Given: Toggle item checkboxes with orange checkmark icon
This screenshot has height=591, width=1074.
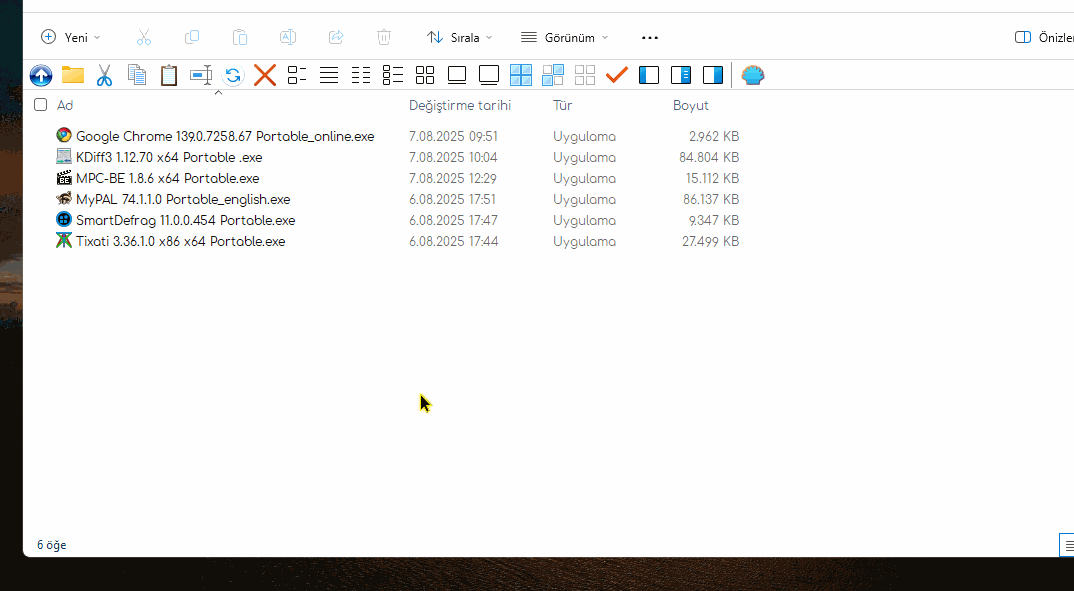Looking at the screenshot, I should coord(616,75).
